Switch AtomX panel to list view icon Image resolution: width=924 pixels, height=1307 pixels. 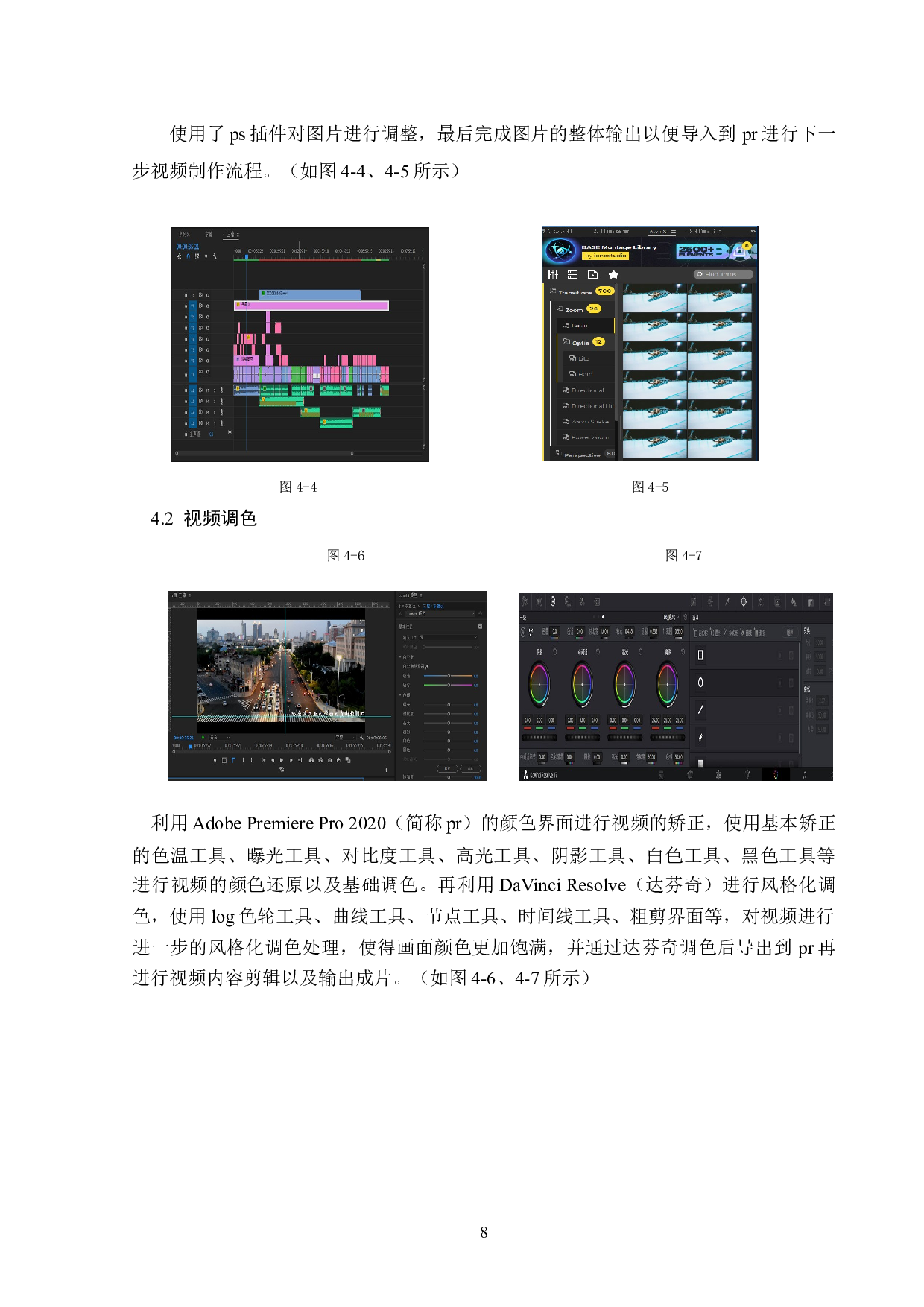tap(572, 275)
